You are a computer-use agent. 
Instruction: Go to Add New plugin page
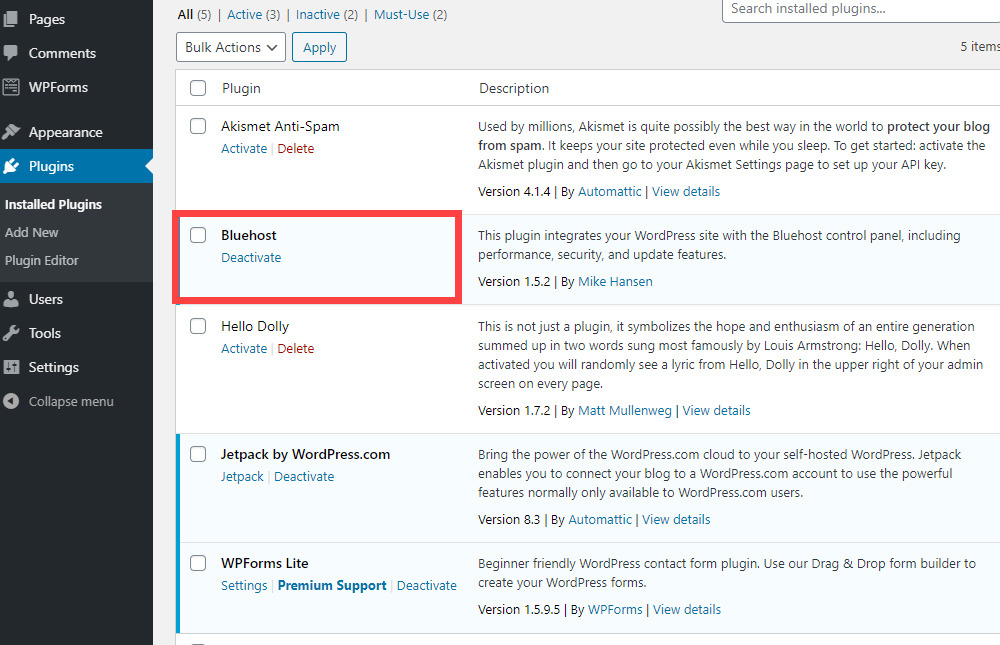tap(31, 232)
